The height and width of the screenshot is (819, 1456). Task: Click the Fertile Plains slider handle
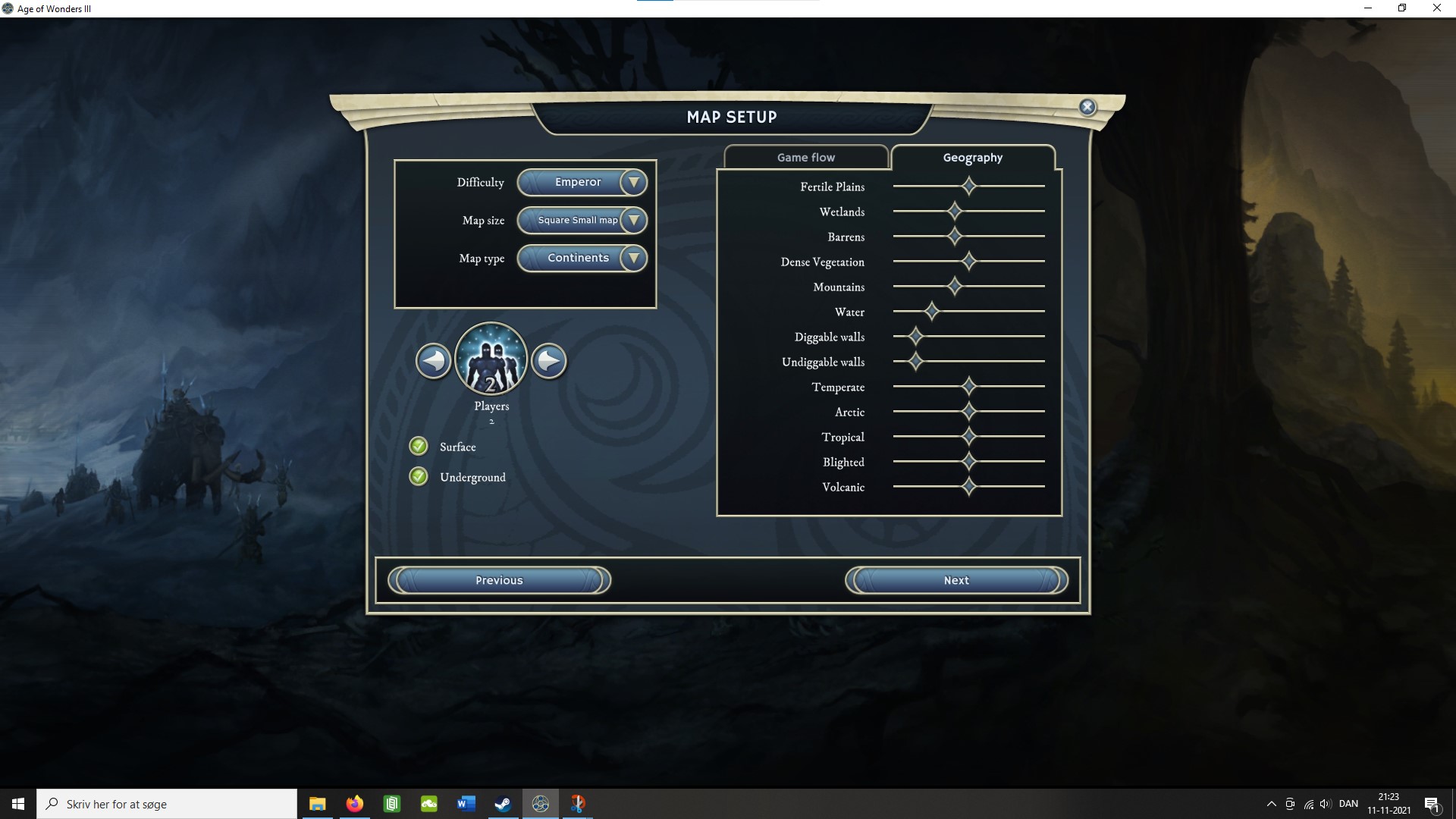point(969,186)
